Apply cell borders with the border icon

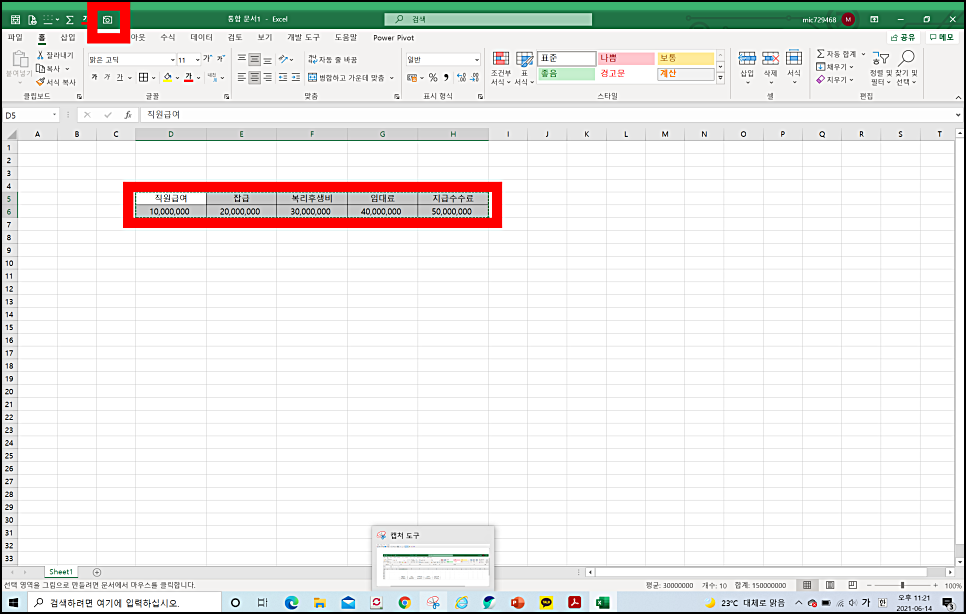tap(144, 78)
